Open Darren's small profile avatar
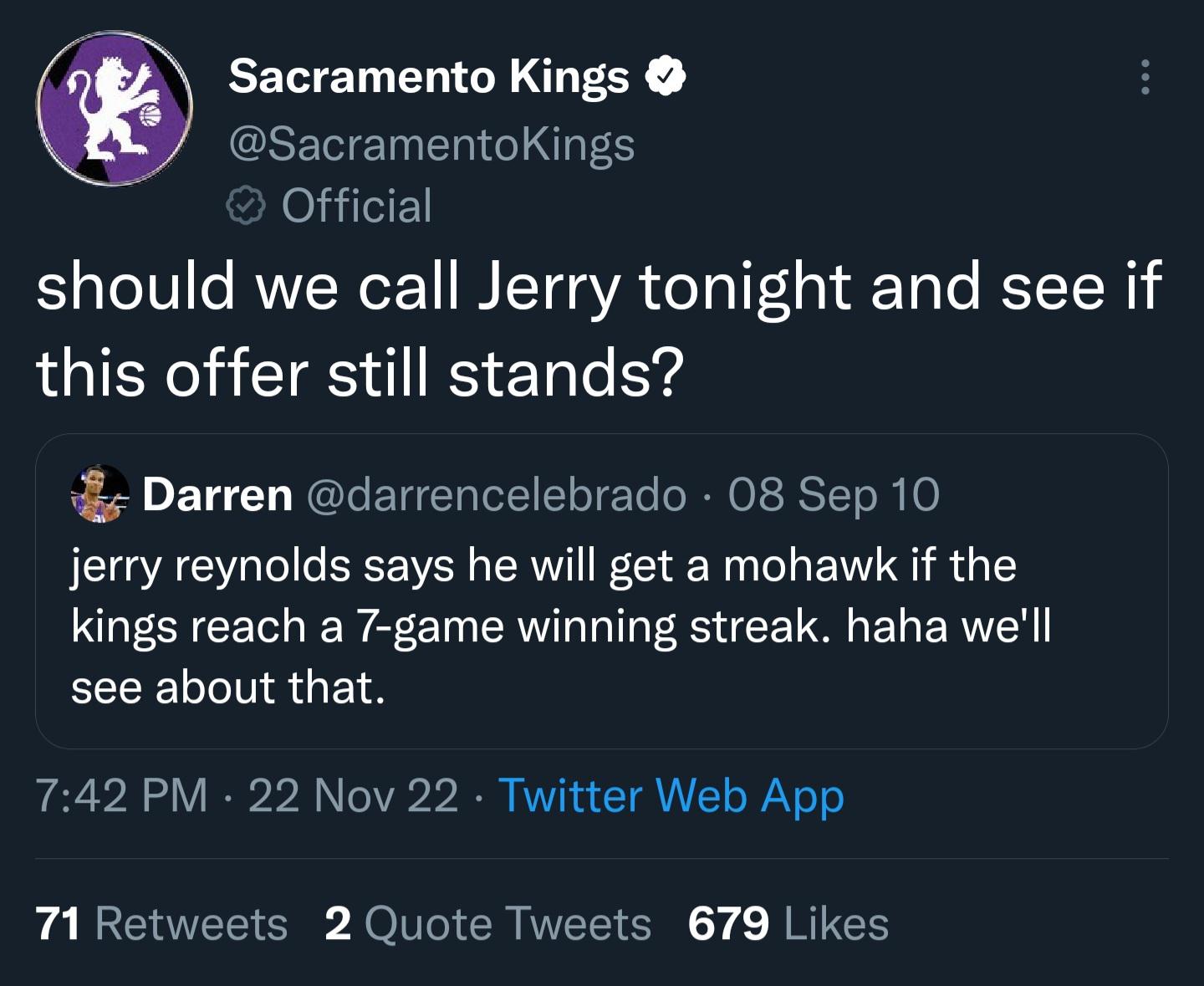This screenshot has height=986, width=1204. pyautogui.click(x=100, y=494)
